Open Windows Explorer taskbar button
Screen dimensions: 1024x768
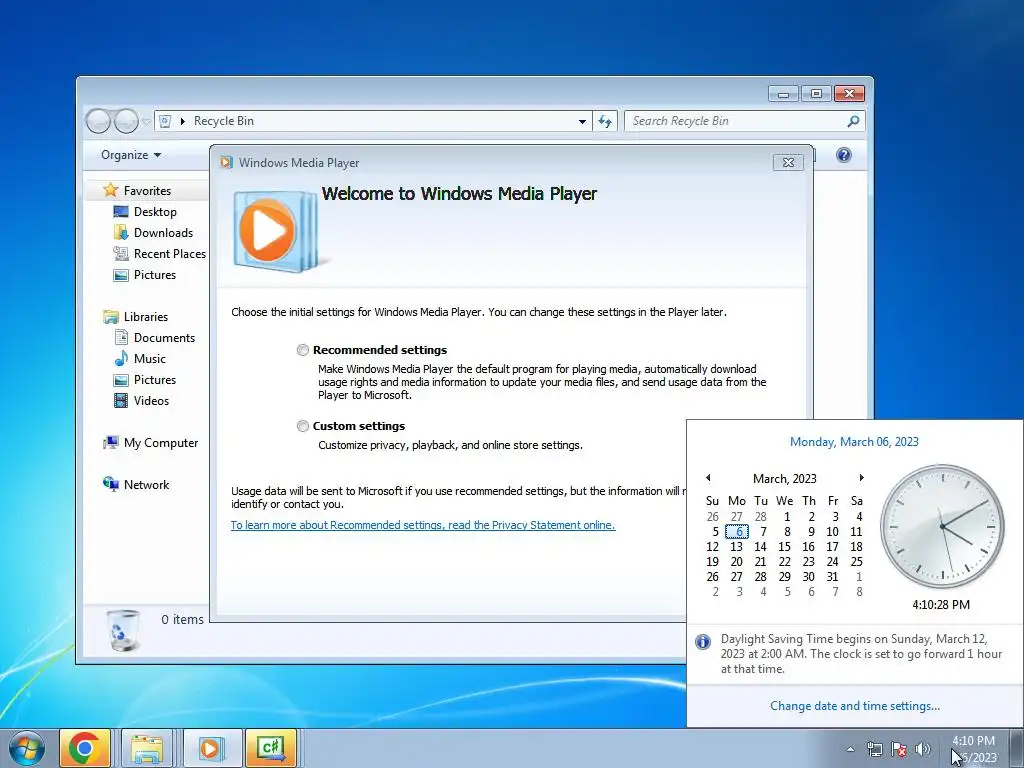click(147, 748)
